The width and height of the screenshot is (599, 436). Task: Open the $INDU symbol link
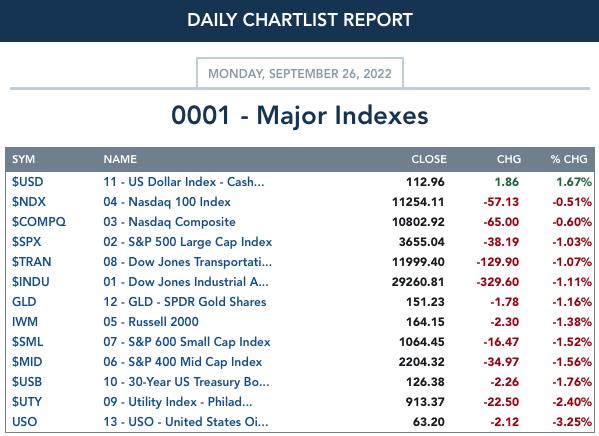tap(31, 282)
